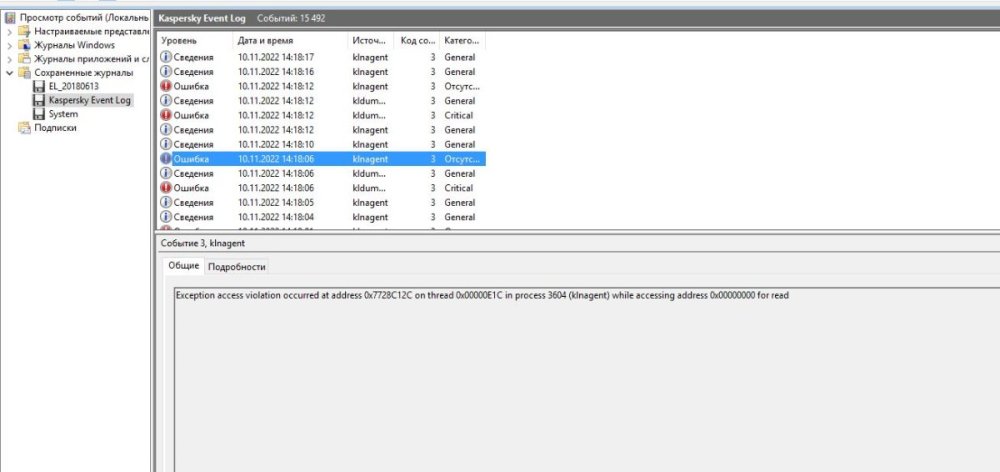
Task: Sort by the Код со... column header
Action: tap(417, 41)
